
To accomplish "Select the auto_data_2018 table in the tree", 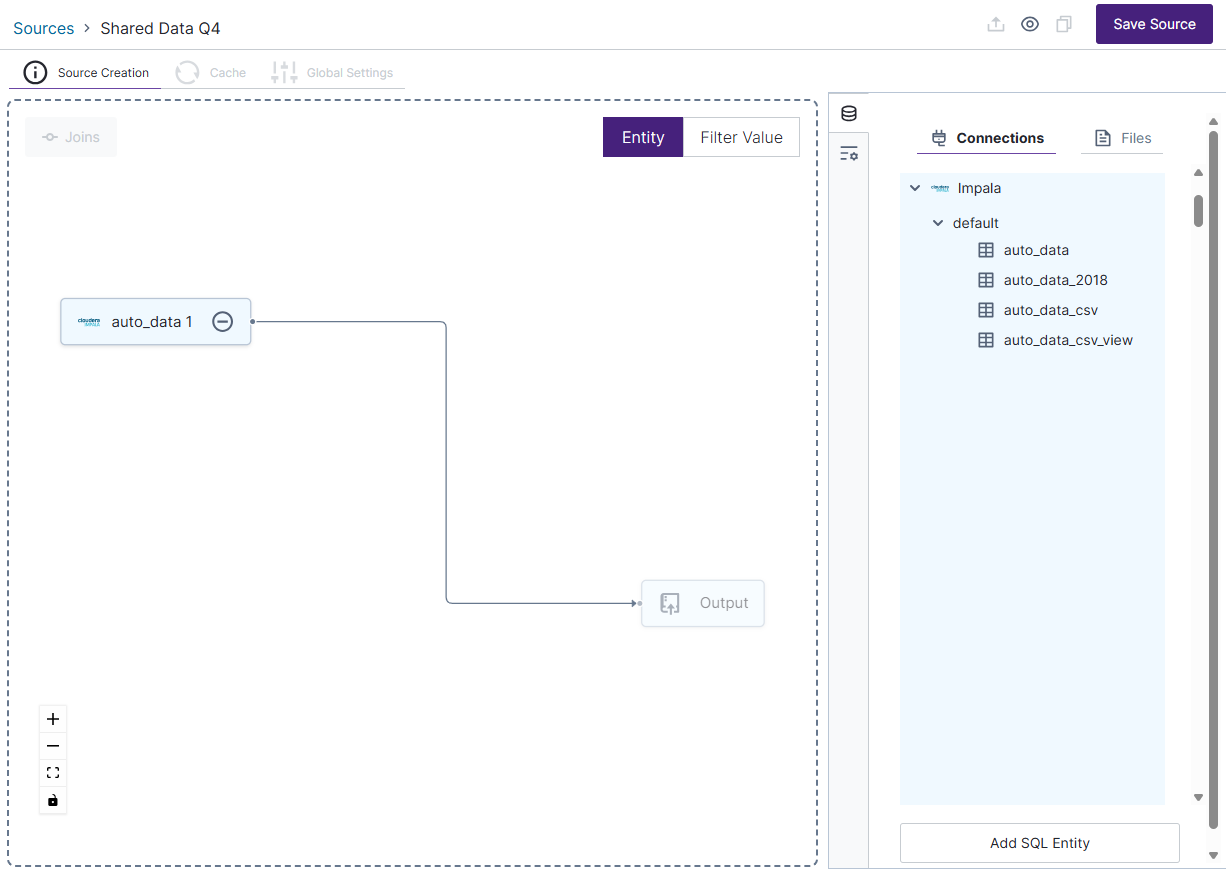I will coord(1055,280).
